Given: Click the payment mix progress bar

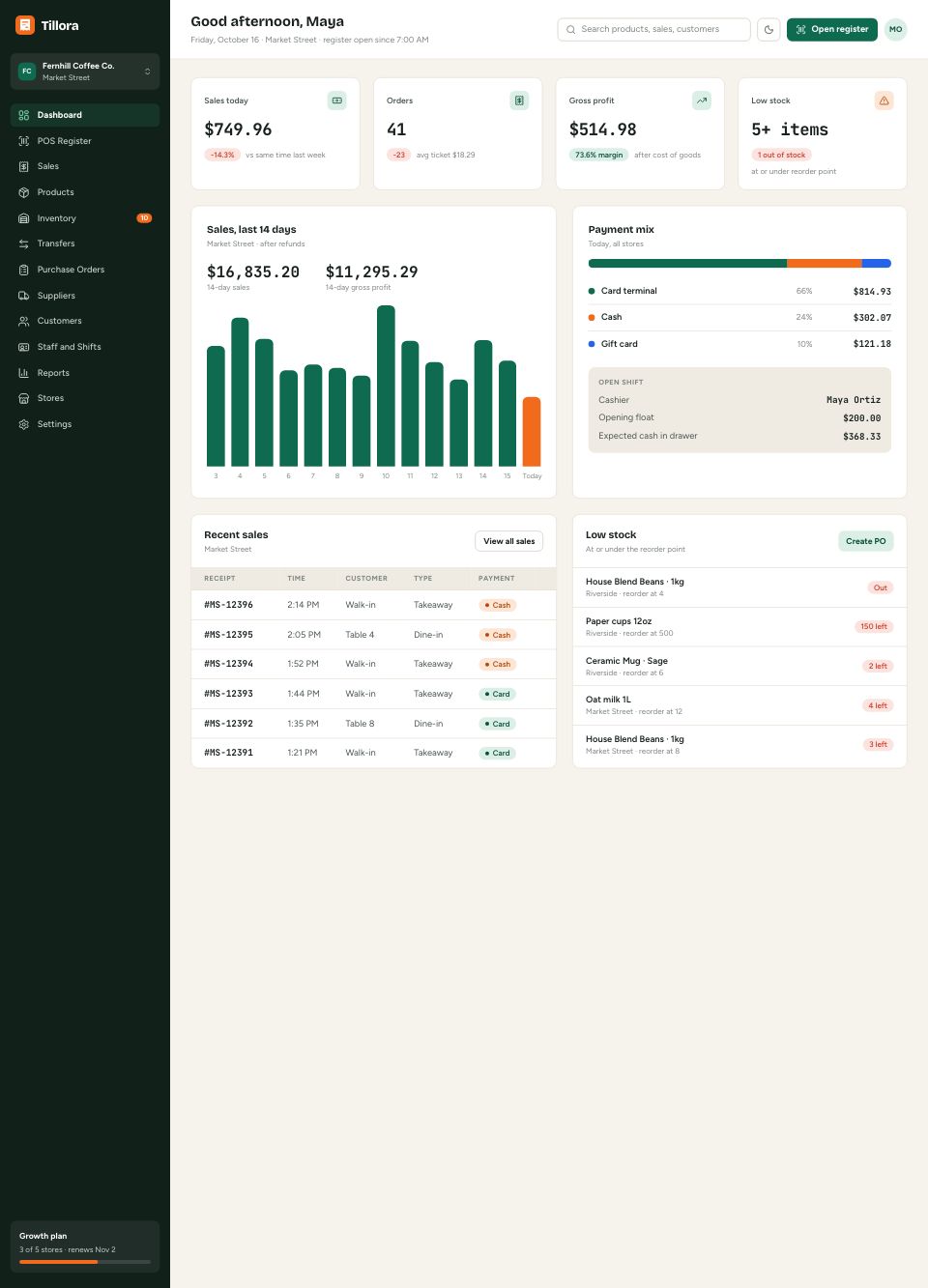Looking at the screenshot, I should point(739,263).
